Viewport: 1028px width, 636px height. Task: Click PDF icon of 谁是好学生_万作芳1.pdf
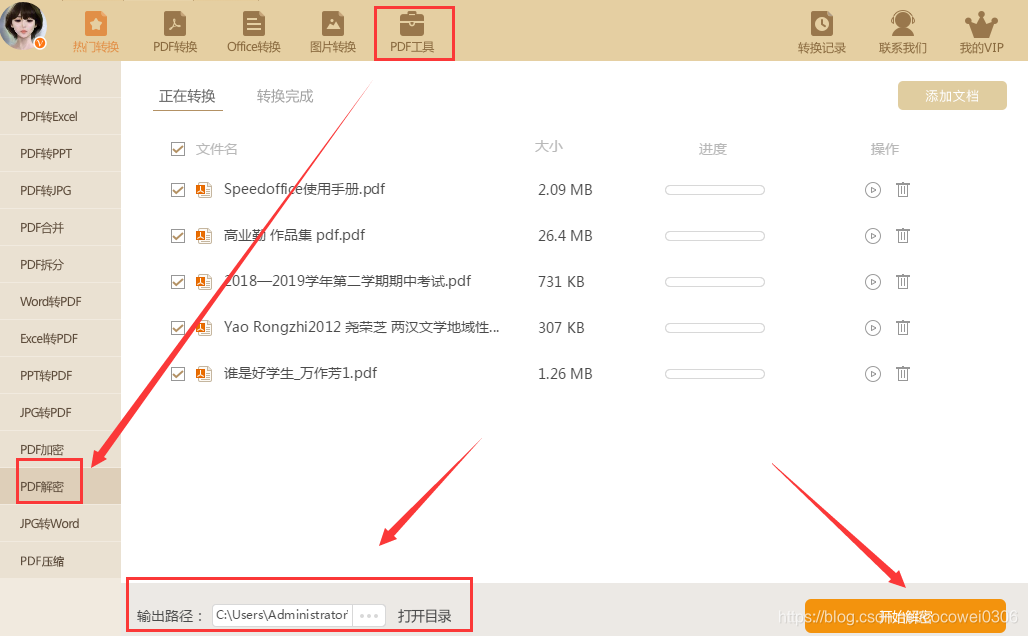coord(204,374)
